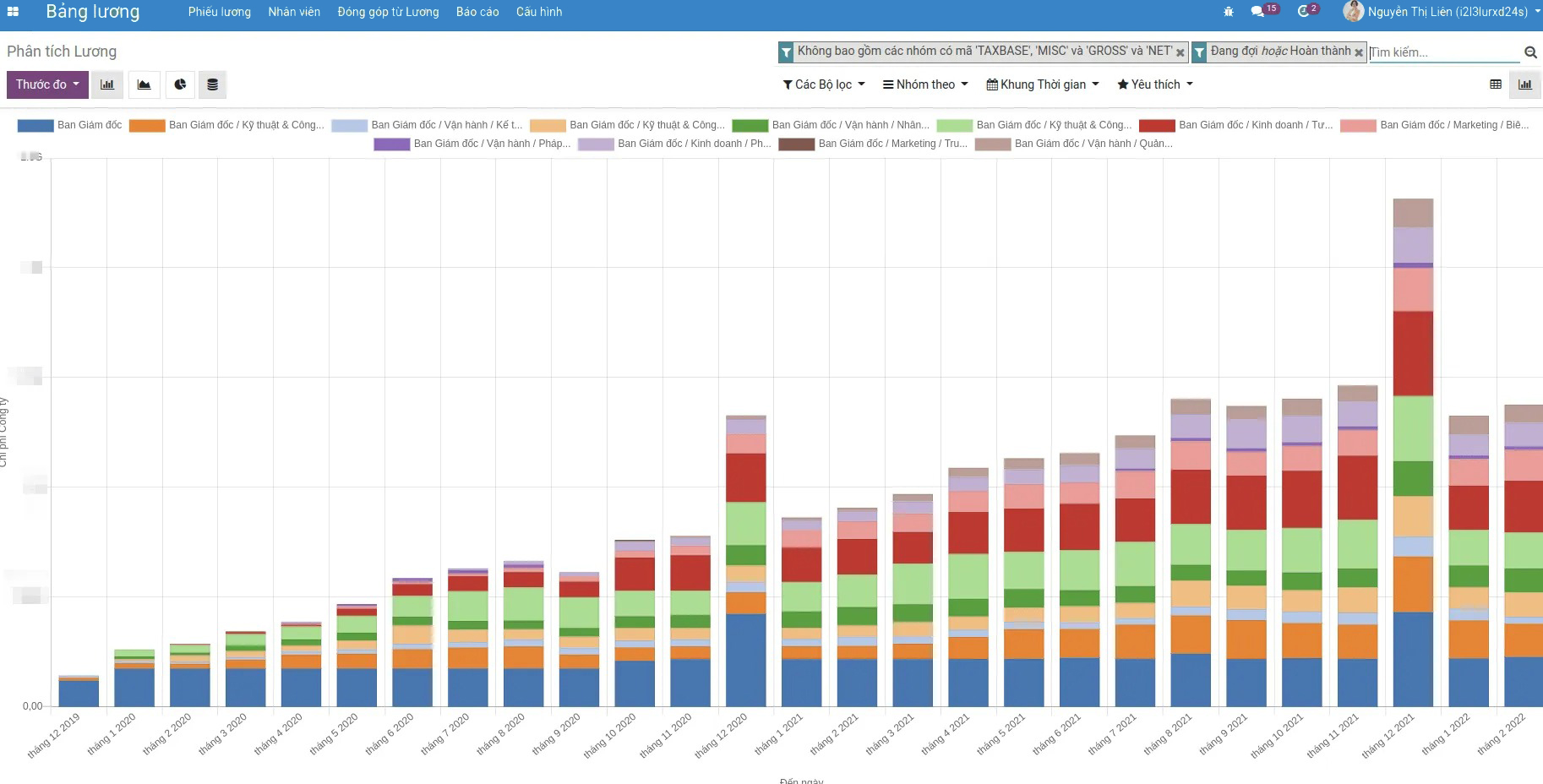Switch to bar chart type
The height and width of the screenshot is (784, 1543).
107,84
